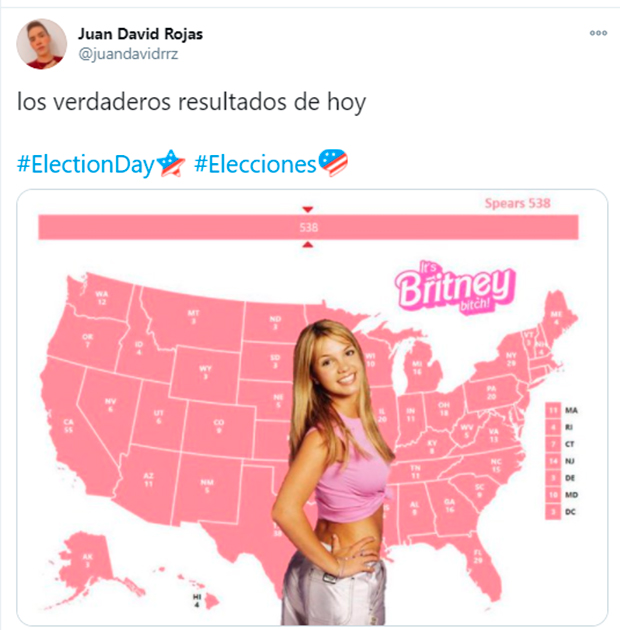Open the attached map image of the tweet
Viewport: 620px width, 630px height.
tap(312, 407)
